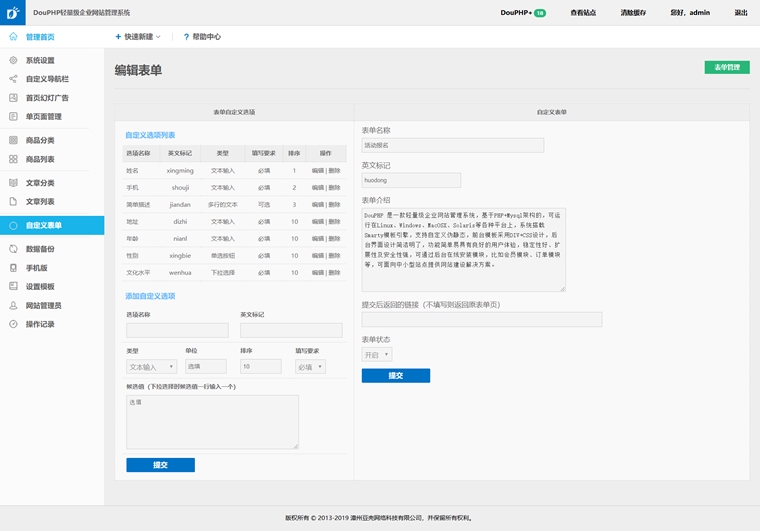Open the 类型 dropdown showing 文本输入
The width and height of the screenshot is (760, 531).
tap(151, 367)
